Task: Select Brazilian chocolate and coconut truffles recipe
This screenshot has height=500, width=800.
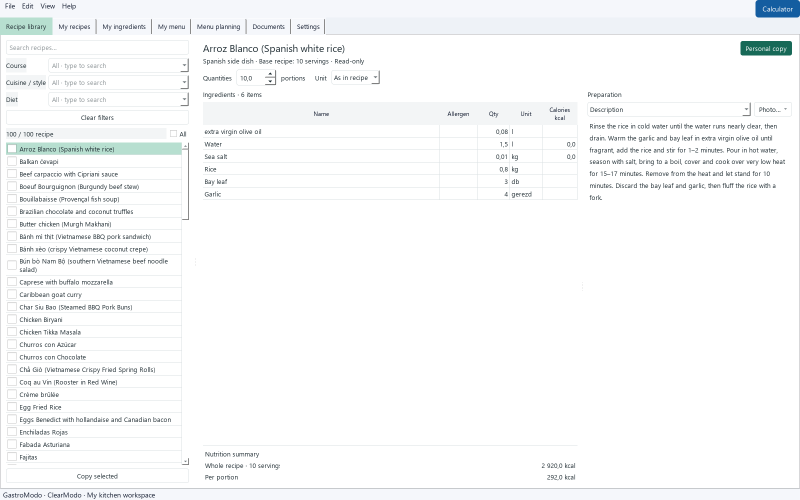Action: point(94,211)
